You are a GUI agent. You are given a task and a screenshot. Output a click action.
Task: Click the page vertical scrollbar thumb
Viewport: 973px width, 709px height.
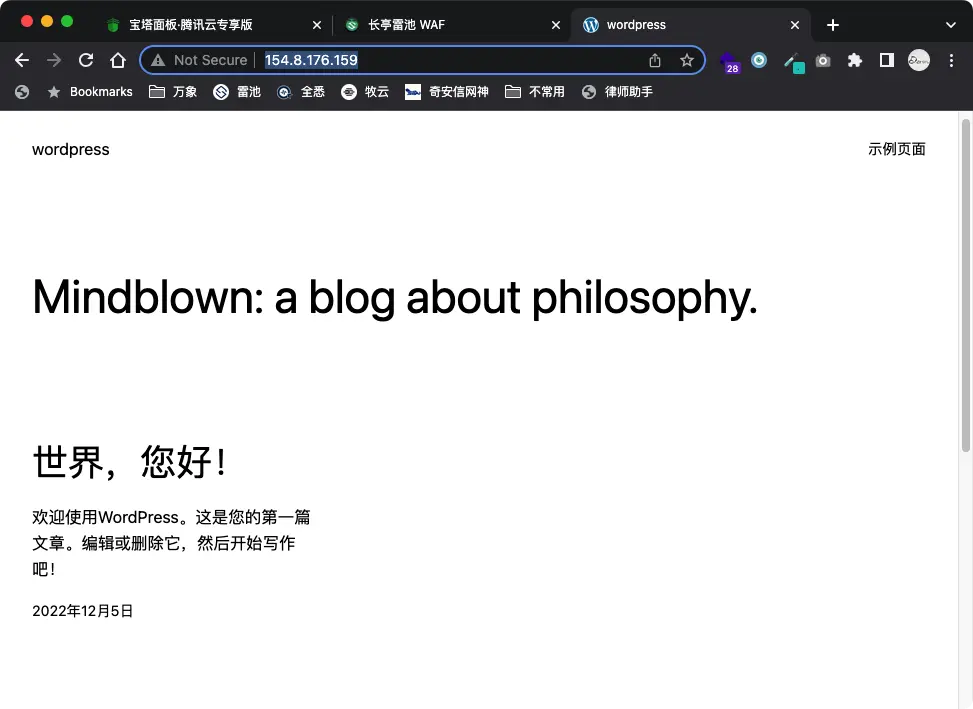click(966, 285)
